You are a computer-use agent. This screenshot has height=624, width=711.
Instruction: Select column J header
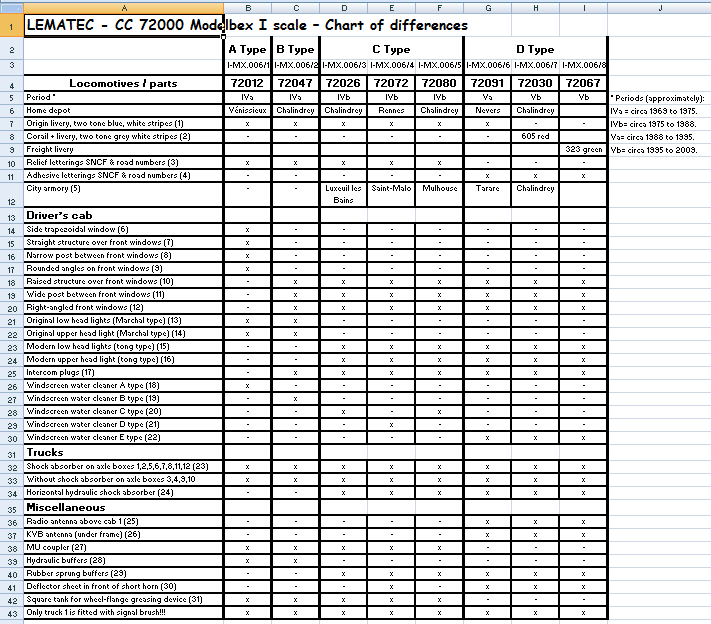click(660, 8)
